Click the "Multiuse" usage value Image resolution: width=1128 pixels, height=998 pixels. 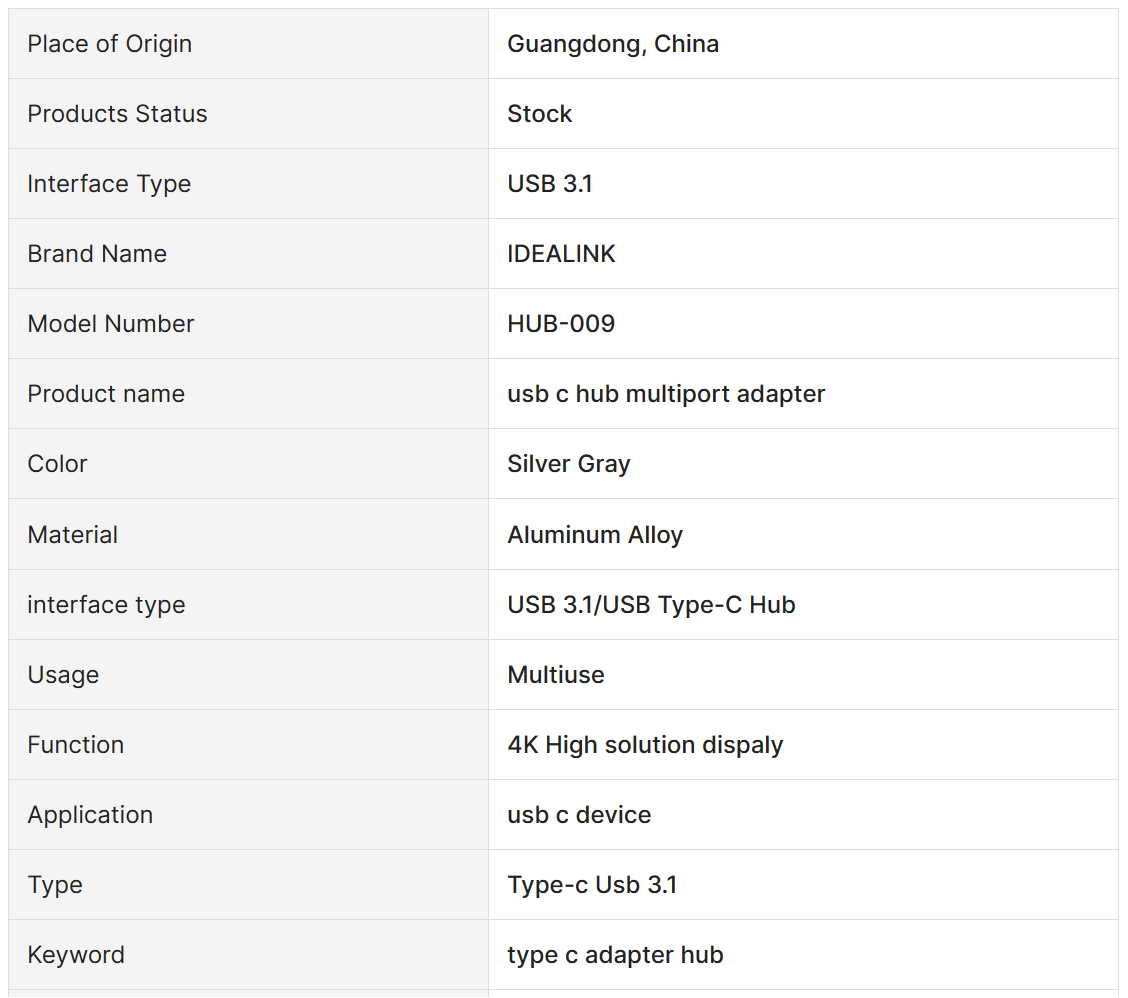pyautogui.click(x=556, y=675)
